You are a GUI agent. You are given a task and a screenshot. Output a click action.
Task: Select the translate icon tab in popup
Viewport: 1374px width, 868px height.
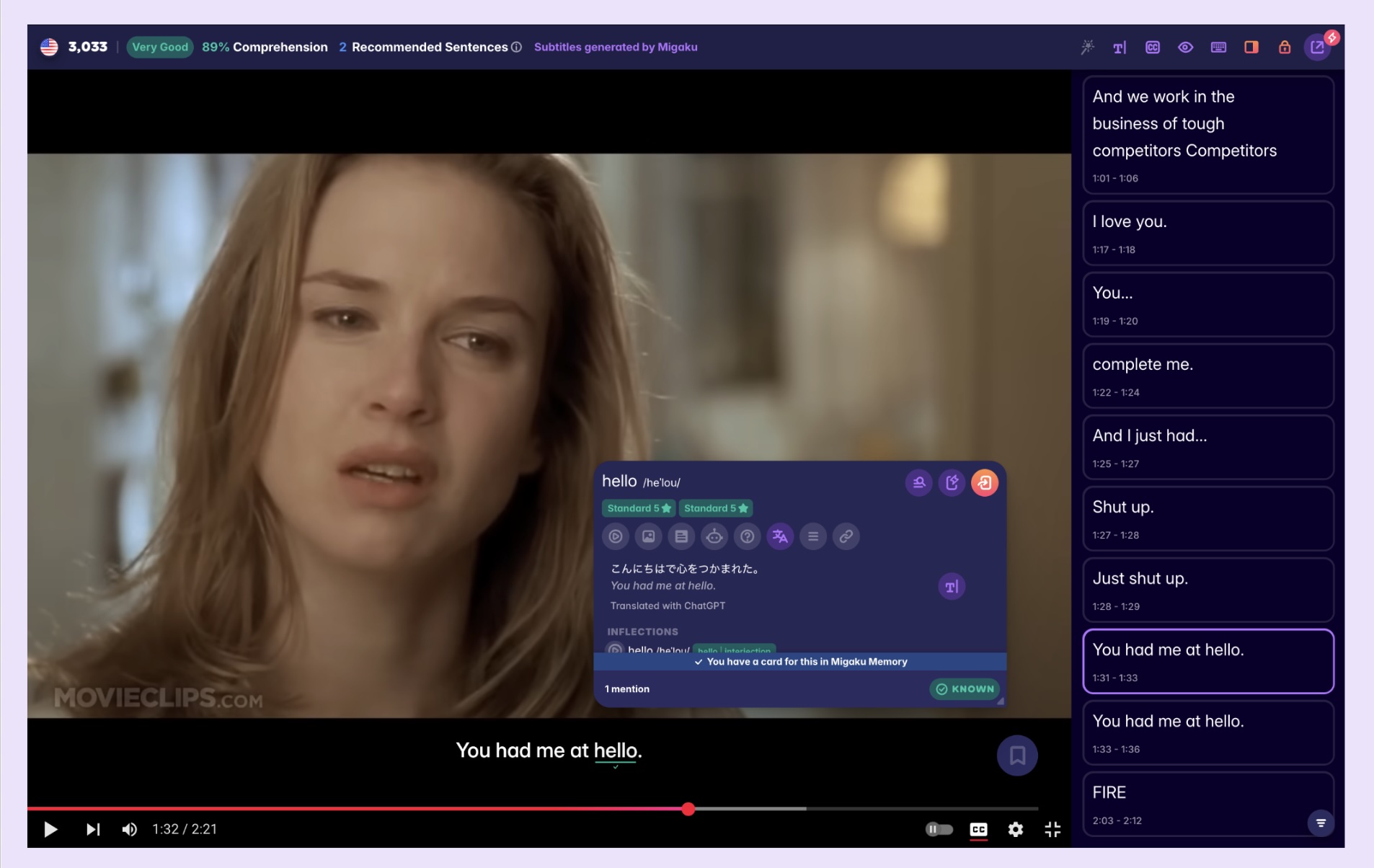pyautogui.click(x=780, y=536)
